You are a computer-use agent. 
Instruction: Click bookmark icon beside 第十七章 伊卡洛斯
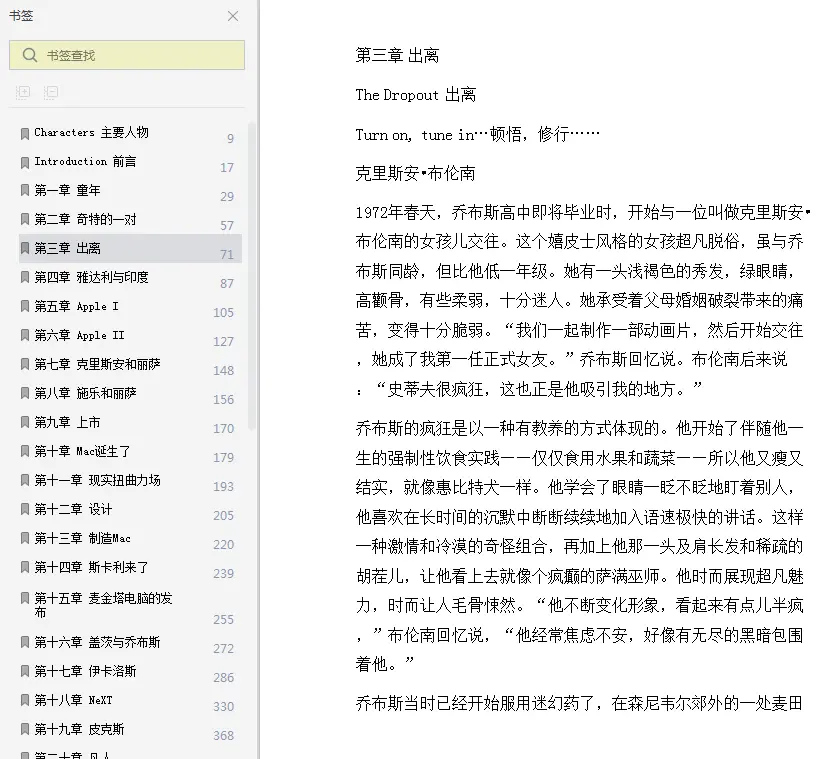25,671
